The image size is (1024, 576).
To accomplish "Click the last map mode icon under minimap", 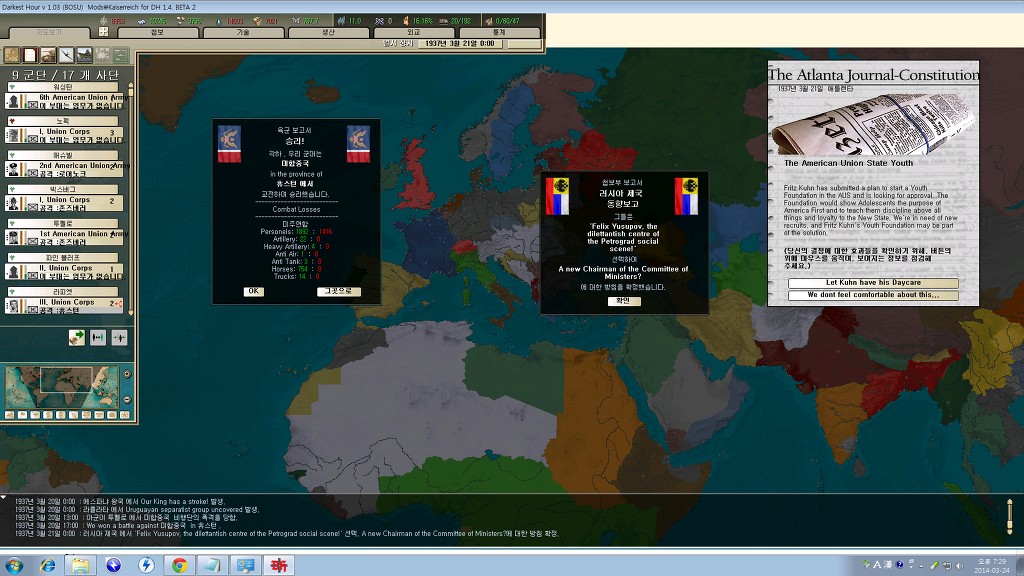I will (x=125, y=415).
